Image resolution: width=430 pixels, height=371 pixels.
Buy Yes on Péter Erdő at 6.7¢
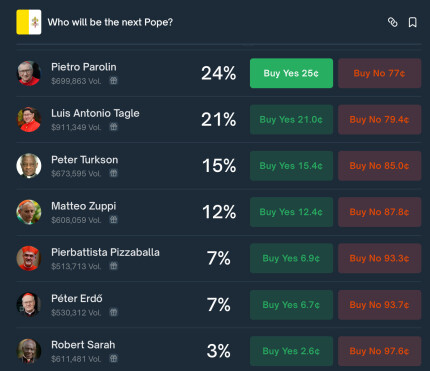pos(291,305)
